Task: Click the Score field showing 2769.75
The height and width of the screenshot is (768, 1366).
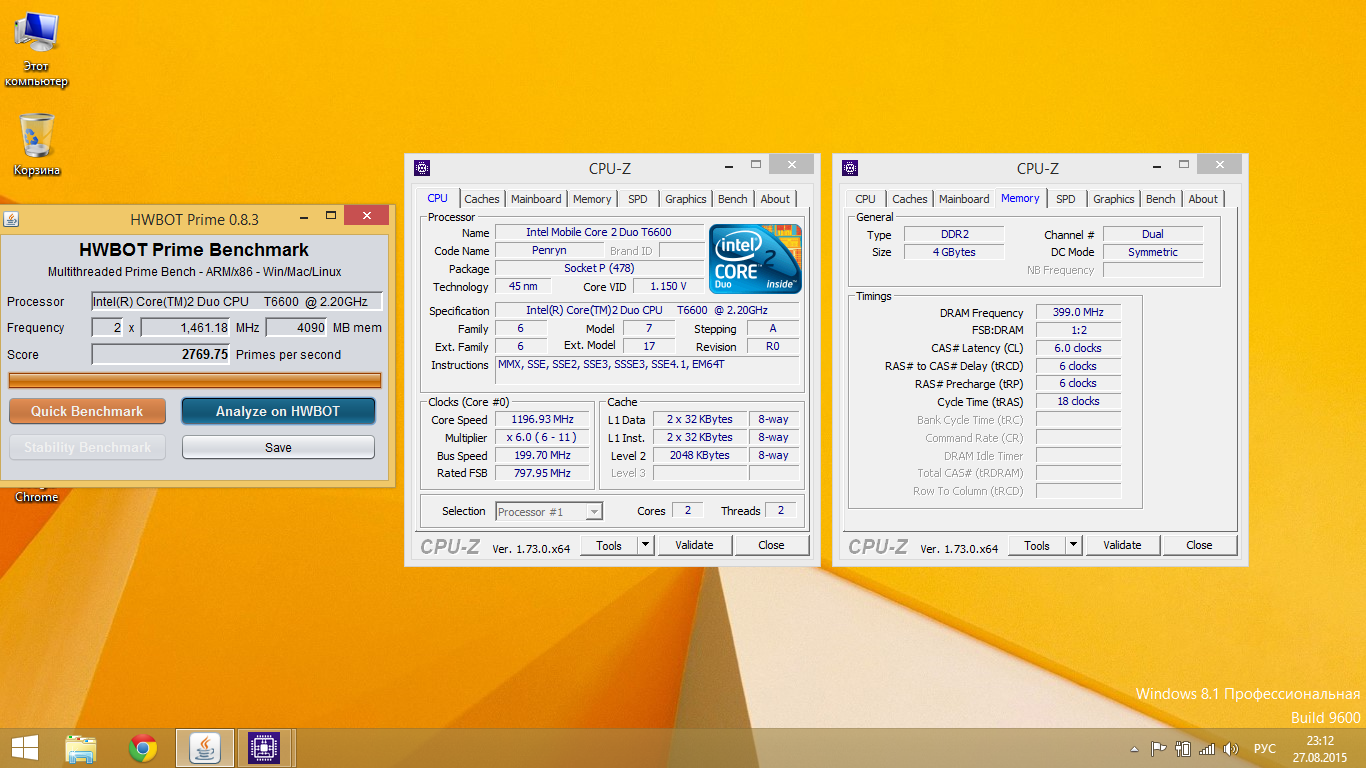Action: tap(161, 354)
